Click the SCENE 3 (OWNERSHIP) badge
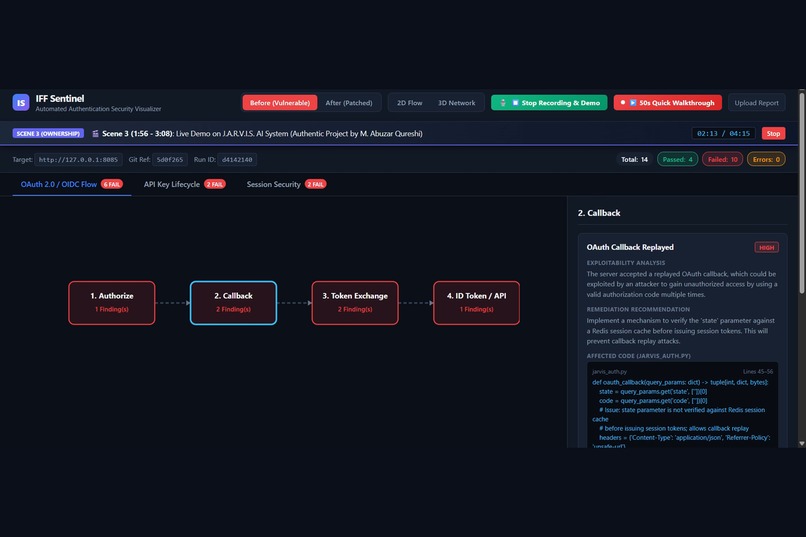806x537 pixels. click(48, 134)
